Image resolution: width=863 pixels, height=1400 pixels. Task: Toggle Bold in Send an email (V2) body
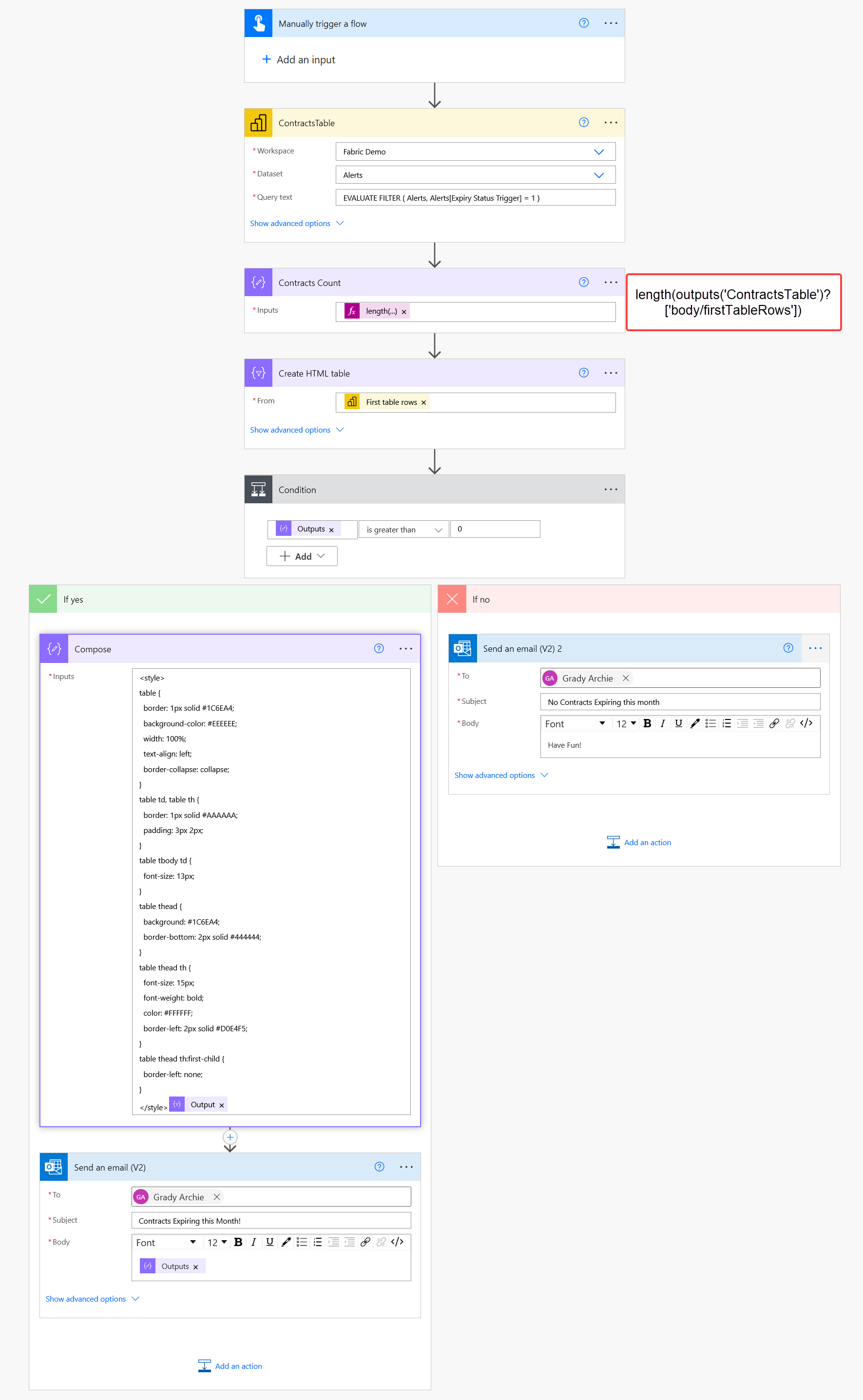pyautogui.click(x=239, y=1243)
